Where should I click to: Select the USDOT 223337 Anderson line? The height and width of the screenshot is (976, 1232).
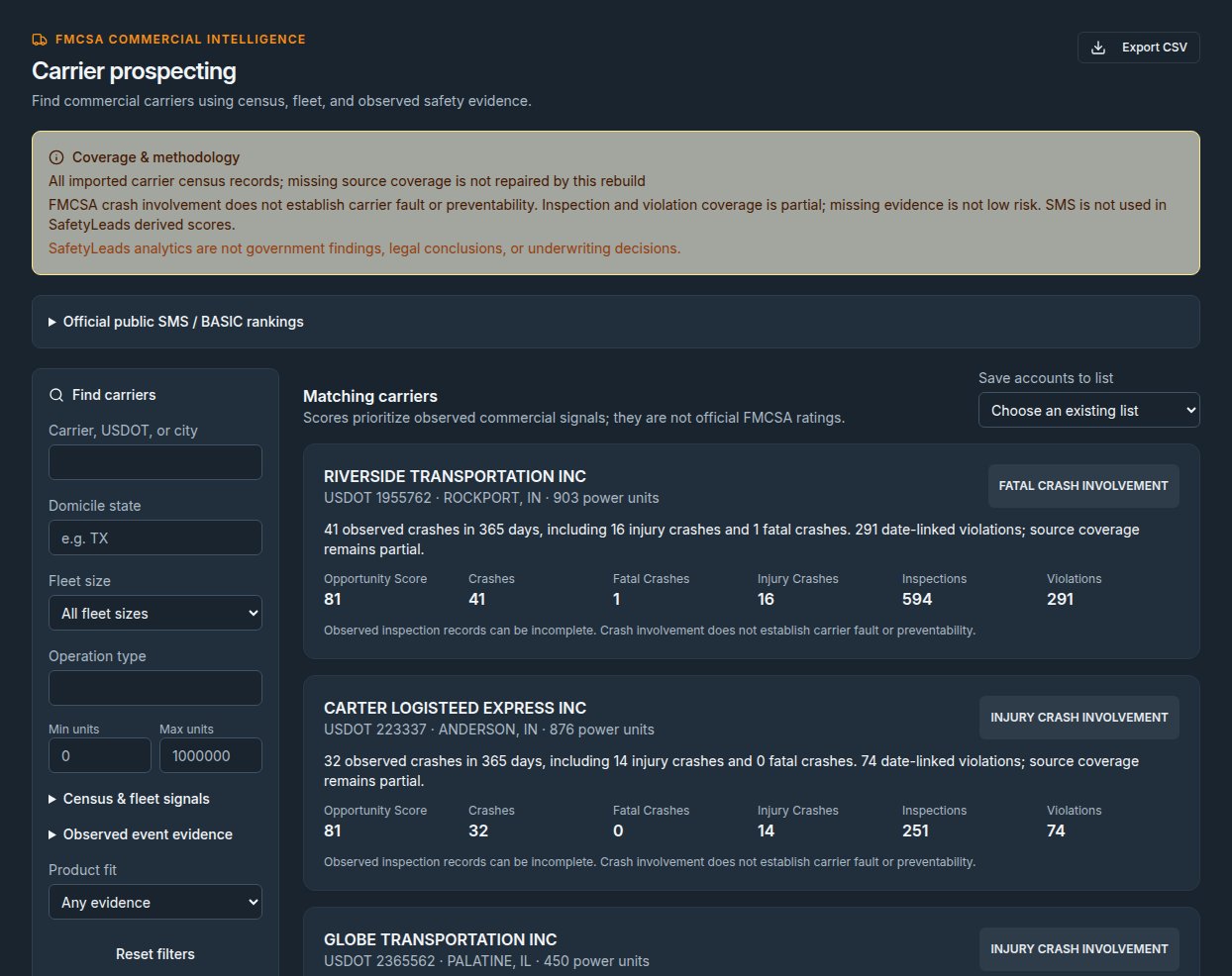[489, 730]
